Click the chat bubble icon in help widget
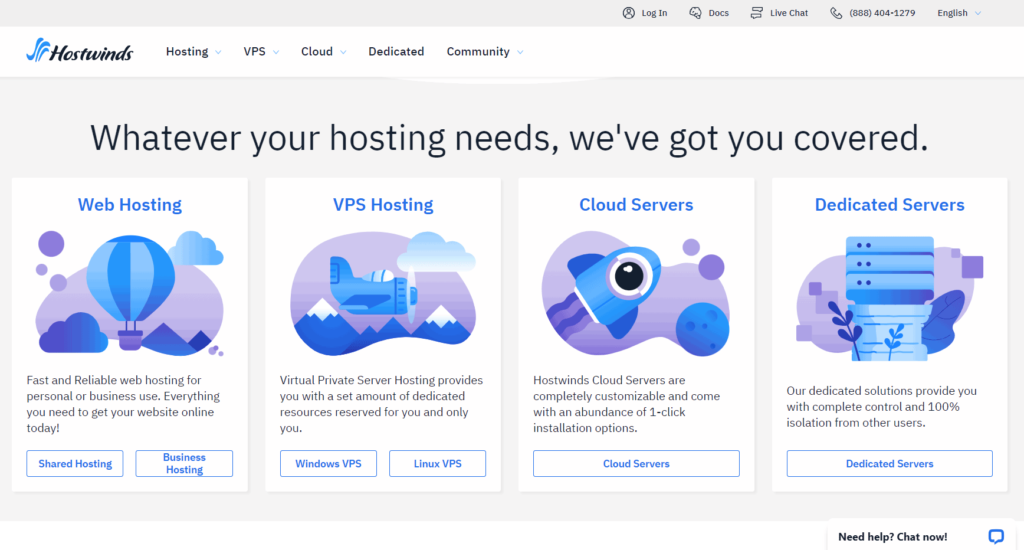Screen dimensions: 1024x550 point(996,536)
